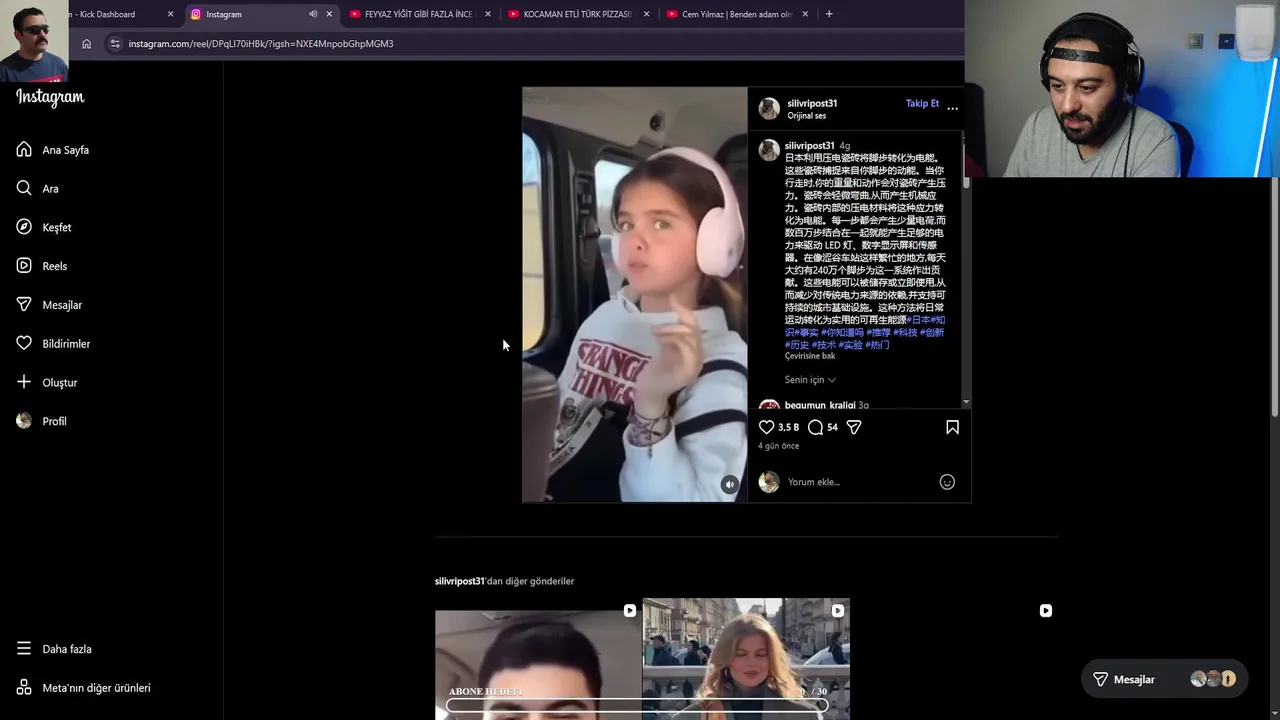This screenshot has height=720, width=1280.
Task: Click the Oluştur plus icon
Action: tap(24, 382)
